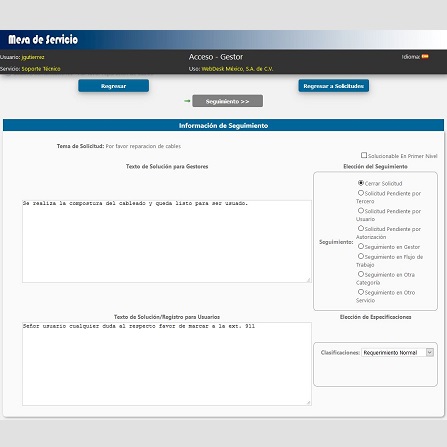Check Solucionable En Primer Nivel checkbox
Screen dimensions: 447x447
click(364, 155)
